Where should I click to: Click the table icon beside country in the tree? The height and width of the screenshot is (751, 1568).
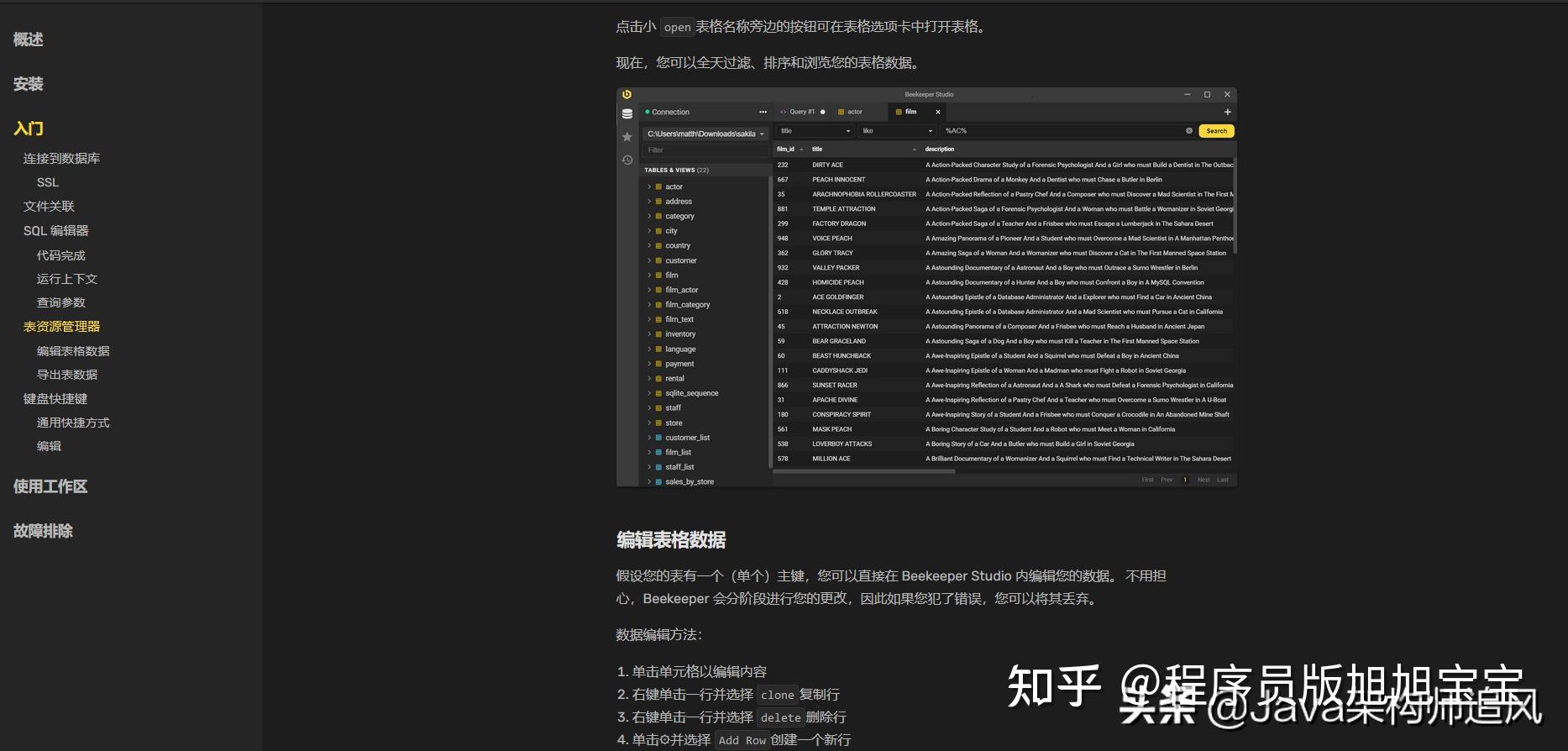pos(658,245)
